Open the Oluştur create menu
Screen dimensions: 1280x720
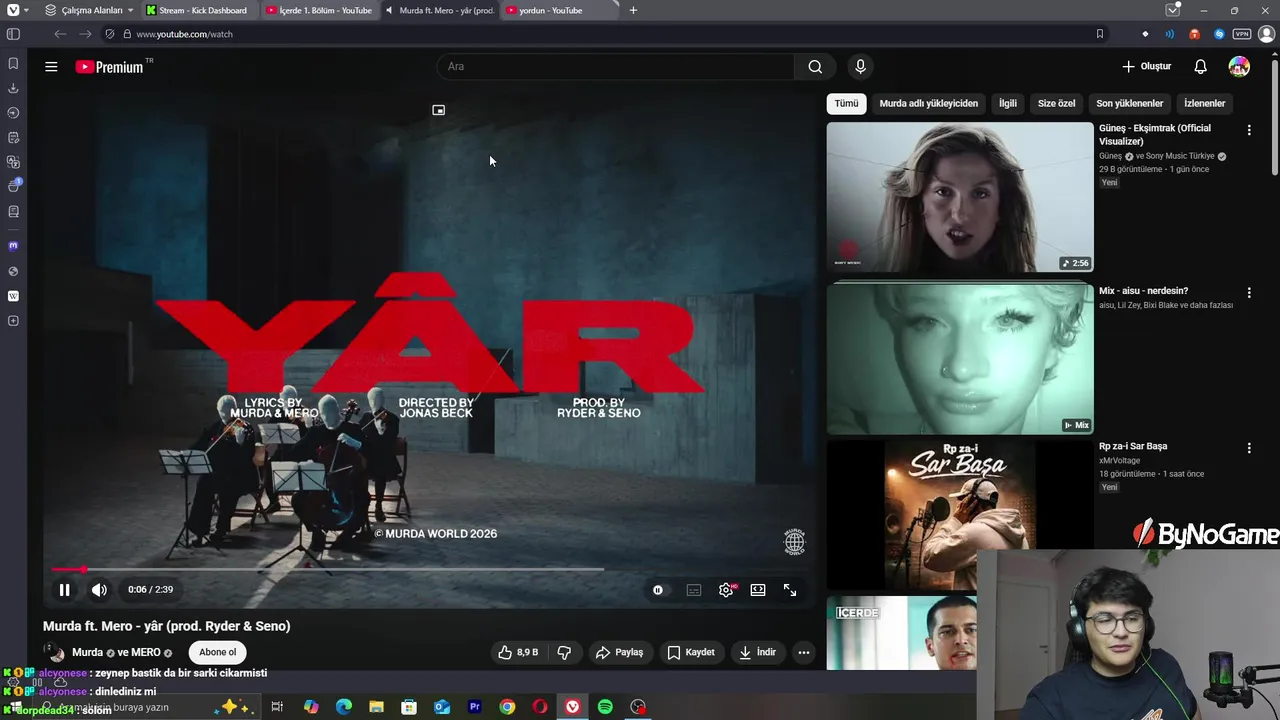1146,67
